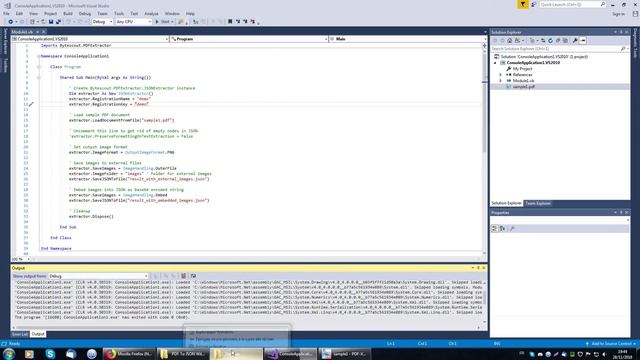Open the Build menu
This screenshot has width=640, height=360.
(68, 13)
